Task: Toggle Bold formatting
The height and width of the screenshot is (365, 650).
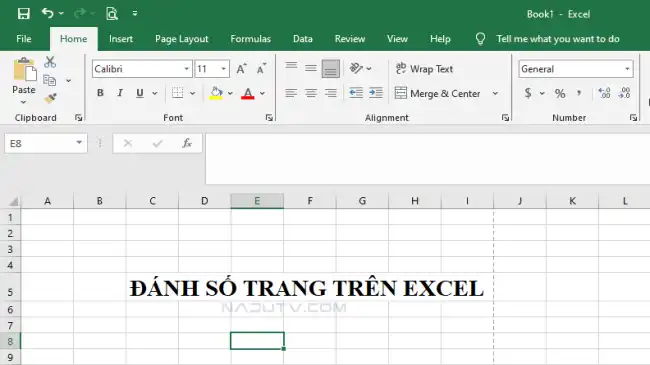Action: click(100, 93)
